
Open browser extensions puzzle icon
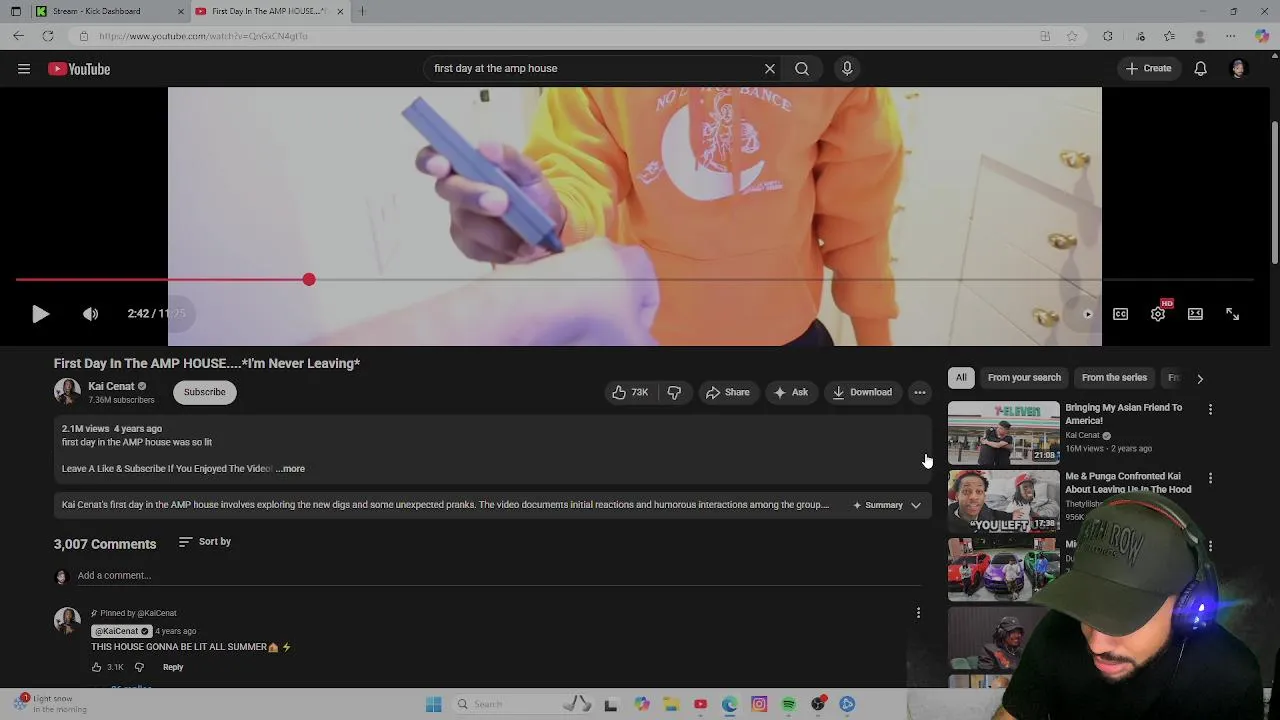(1108, 36)
